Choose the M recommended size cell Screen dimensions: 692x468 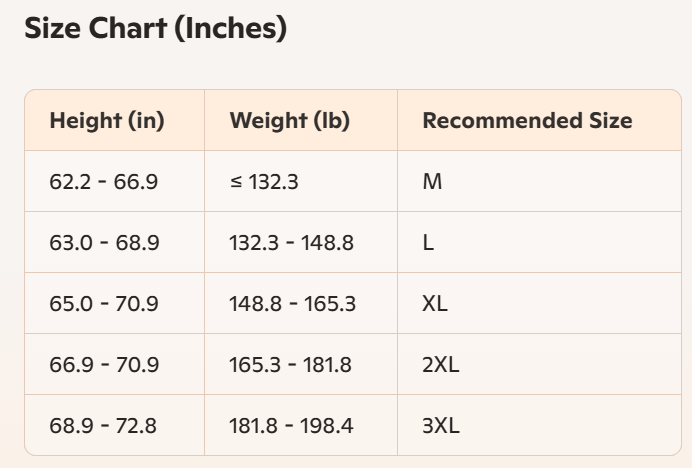[x=432, y=182]
